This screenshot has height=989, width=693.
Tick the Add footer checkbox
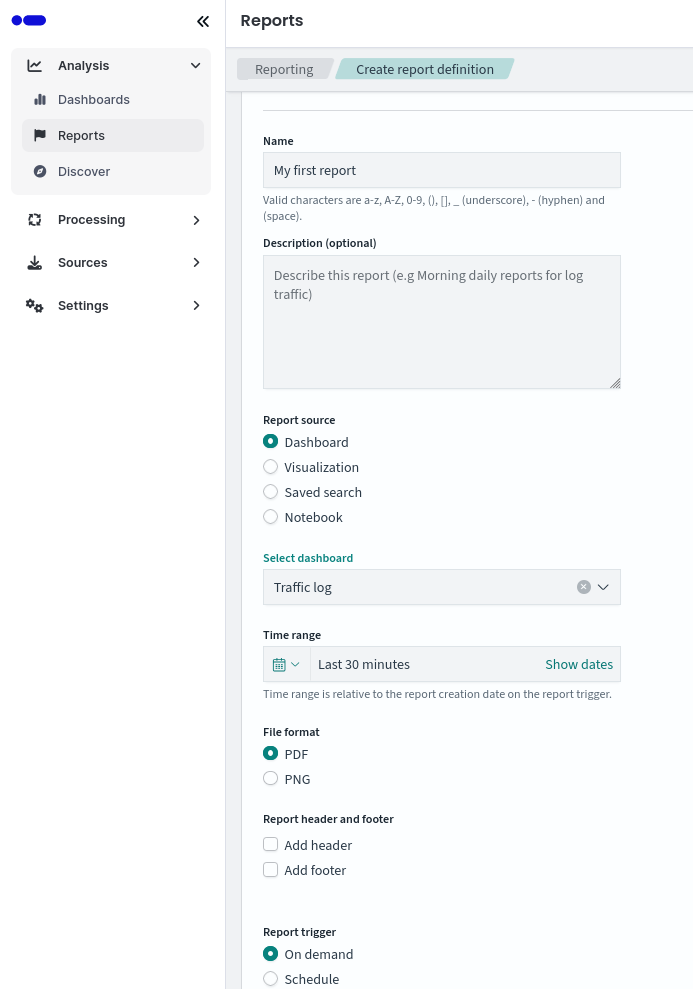(271, 870)
